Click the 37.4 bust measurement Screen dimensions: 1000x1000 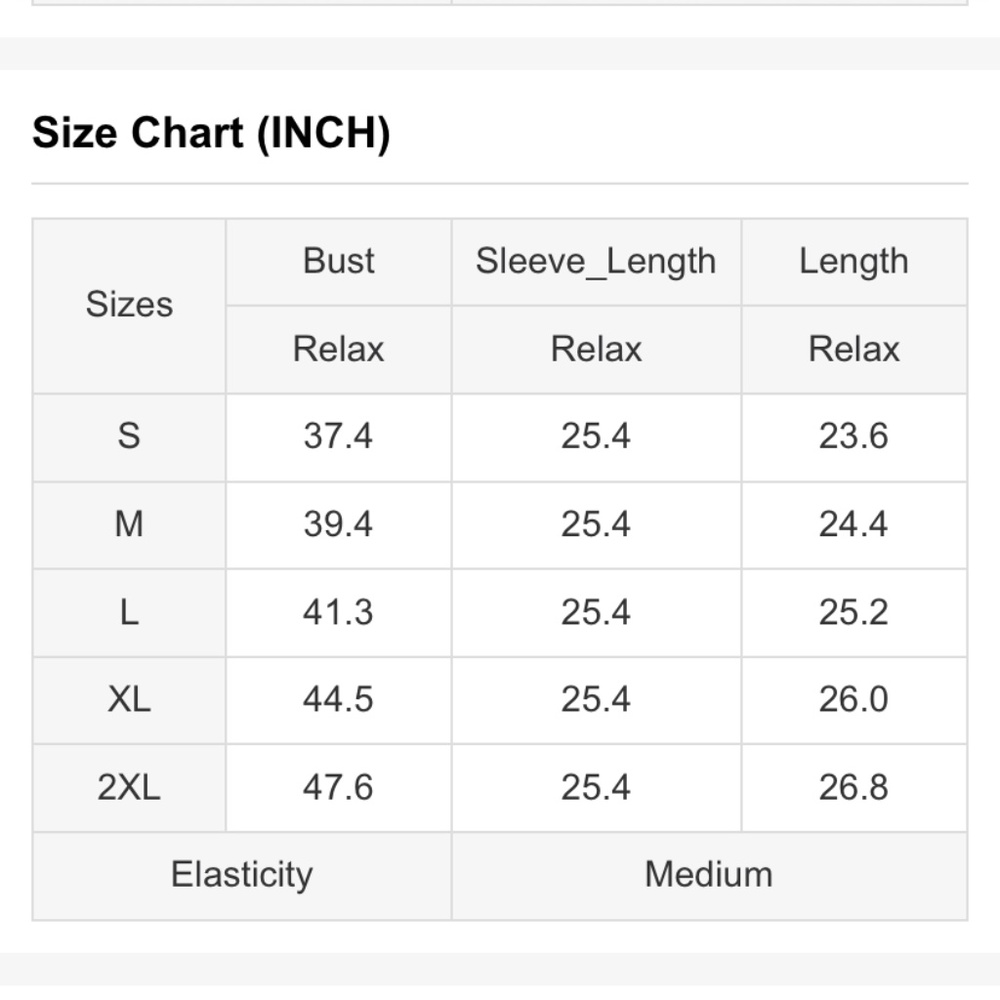(x=338, y=436)
